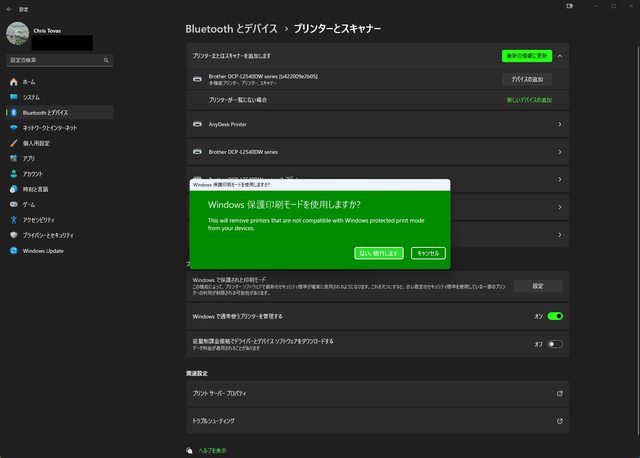Open ネットワークとインターネット settings

click(x=50, y=128)
